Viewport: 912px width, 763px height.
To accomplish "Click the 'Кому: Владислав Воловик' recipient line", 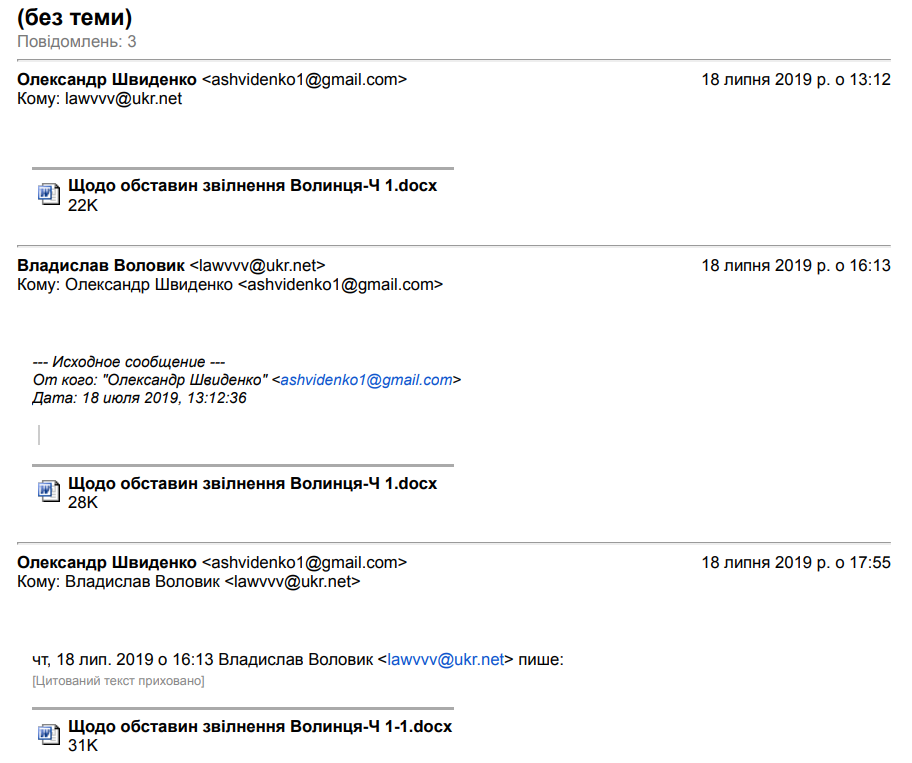I will click(x=189, y=582).
